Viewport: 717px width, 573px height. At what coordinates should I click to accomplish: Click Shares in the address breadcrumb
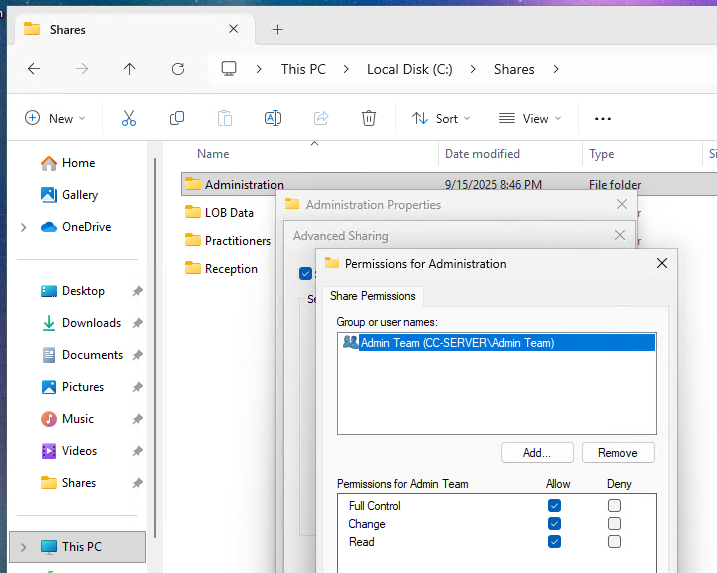click(514, 69)
